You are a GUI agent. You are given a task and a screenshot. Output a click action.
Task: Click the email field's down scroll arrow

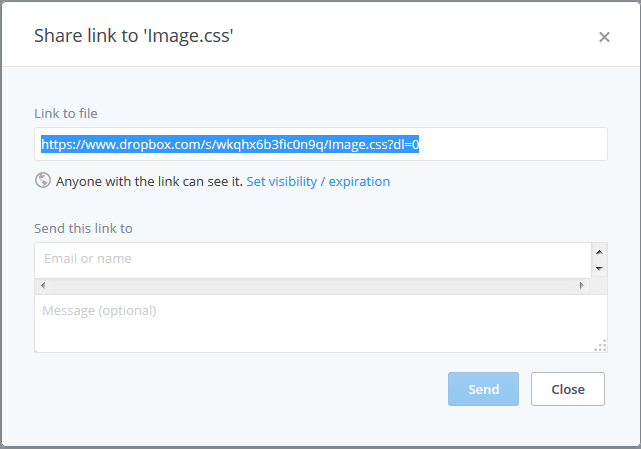click(599, 268)
